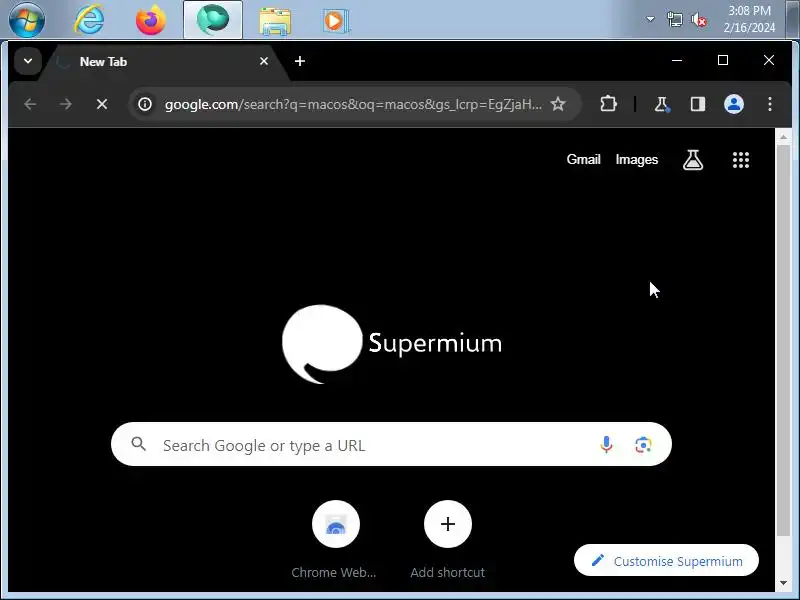800x600 pixels.
Task: Stop loading the page
Action: point(102,105)
